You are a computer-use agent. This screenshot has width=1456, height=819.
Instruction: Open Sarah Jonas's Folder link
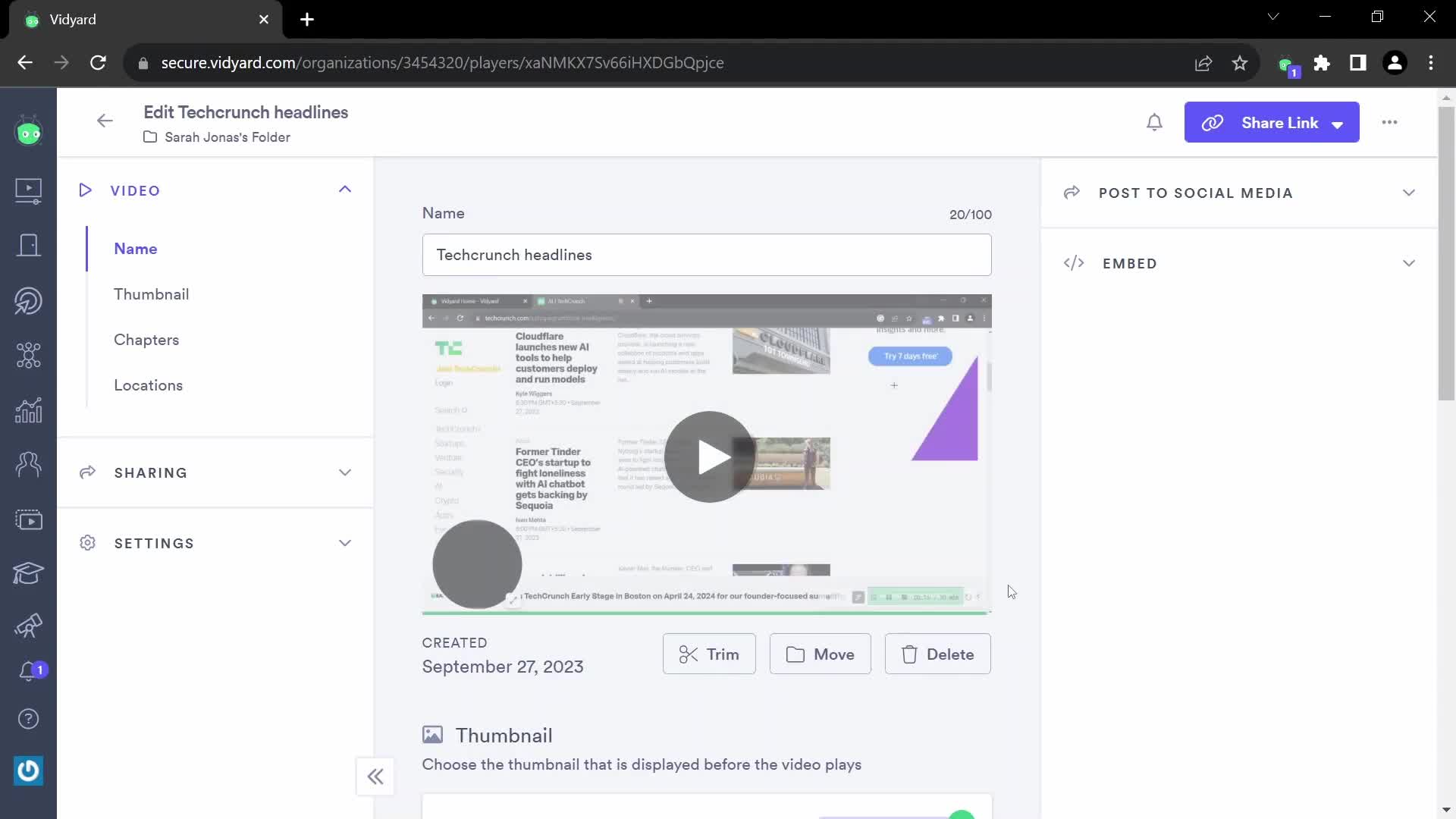click(227, 137)
